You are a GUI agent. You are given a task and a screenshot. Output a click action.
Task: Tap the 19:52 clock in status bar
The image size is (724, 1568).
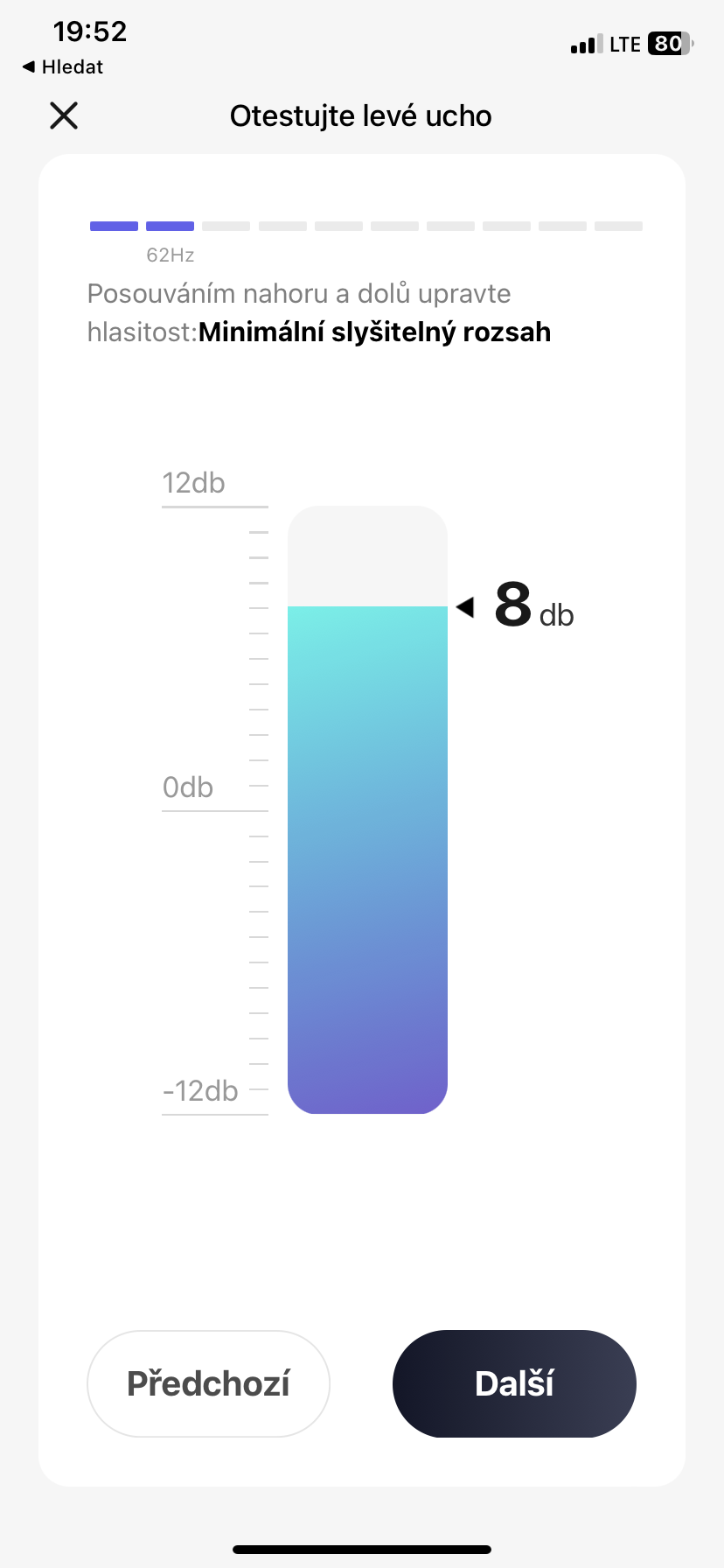click(x=90, y=31)
